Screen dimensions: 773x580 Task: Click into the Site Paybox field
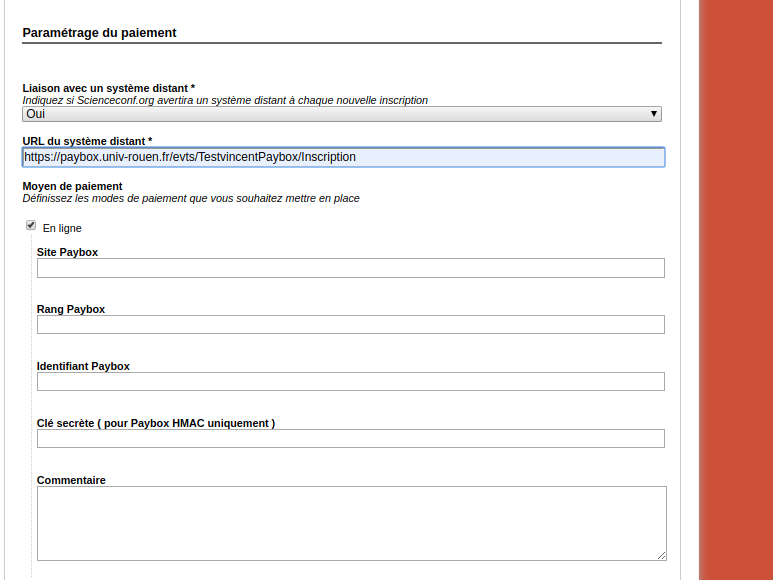coord(350,268)
